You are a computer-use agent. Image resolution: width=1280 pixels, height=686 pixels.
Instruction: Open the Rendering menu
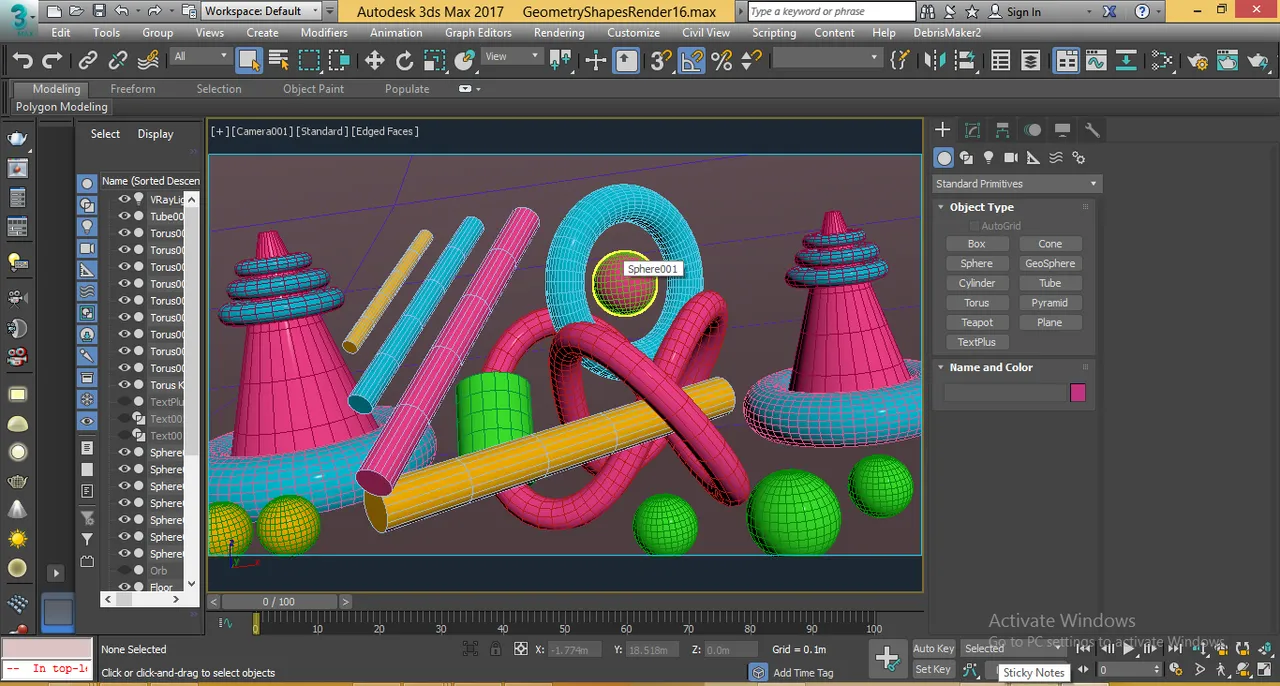click(x=559, y=32)
